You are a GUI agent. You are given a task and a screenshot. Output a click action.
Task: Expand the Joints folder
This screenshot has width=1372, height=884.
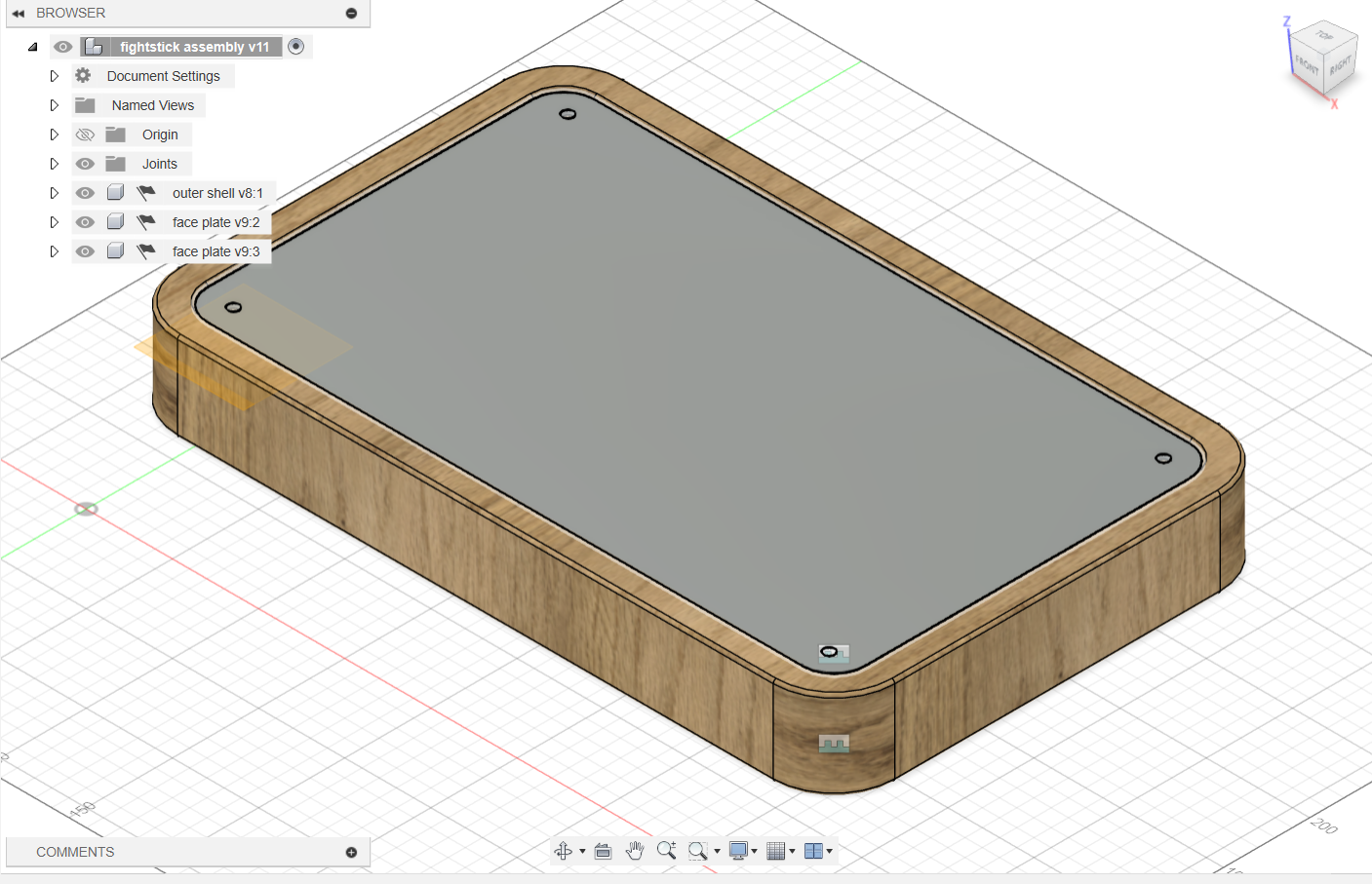point(55,164)
